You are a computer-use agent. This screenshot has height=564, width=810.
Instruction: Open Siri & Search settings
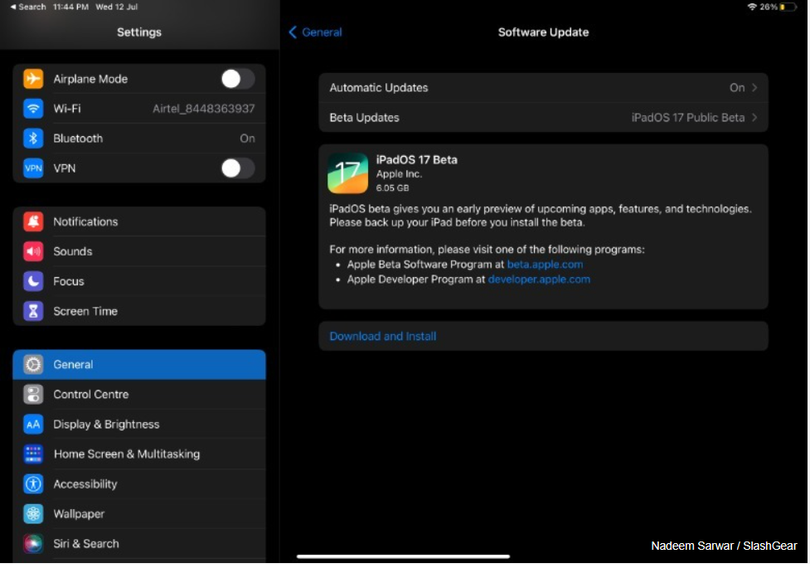click(139, 544)
